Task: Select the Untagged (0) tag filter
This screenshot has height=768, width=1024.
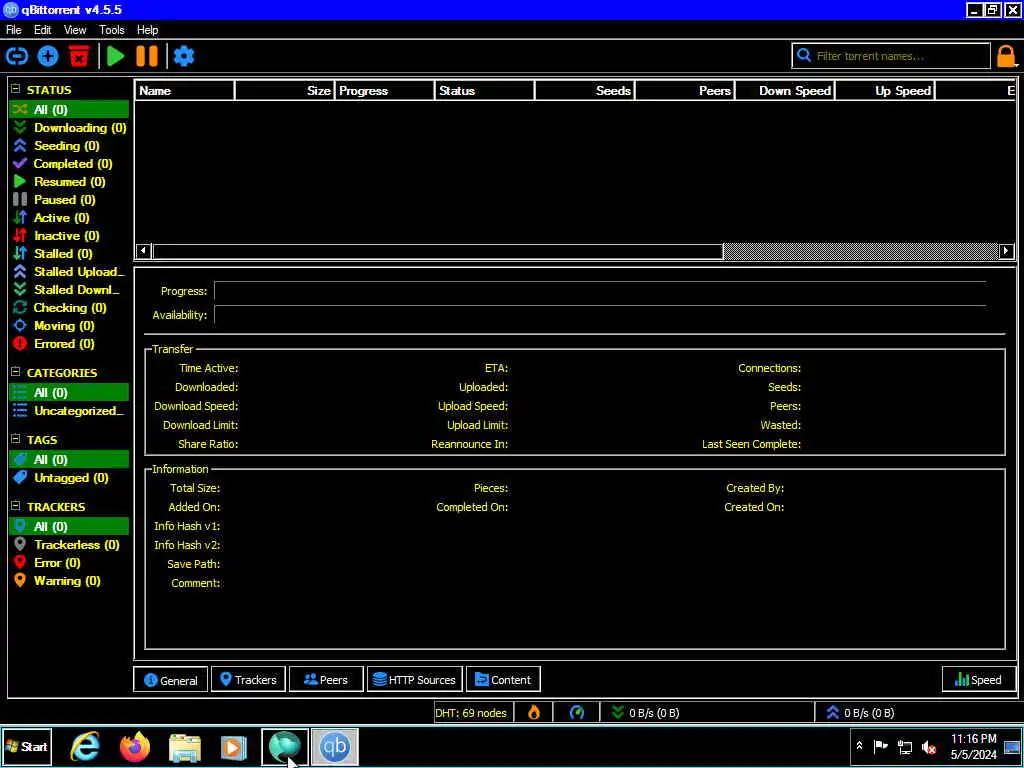Action: (69, 478)
